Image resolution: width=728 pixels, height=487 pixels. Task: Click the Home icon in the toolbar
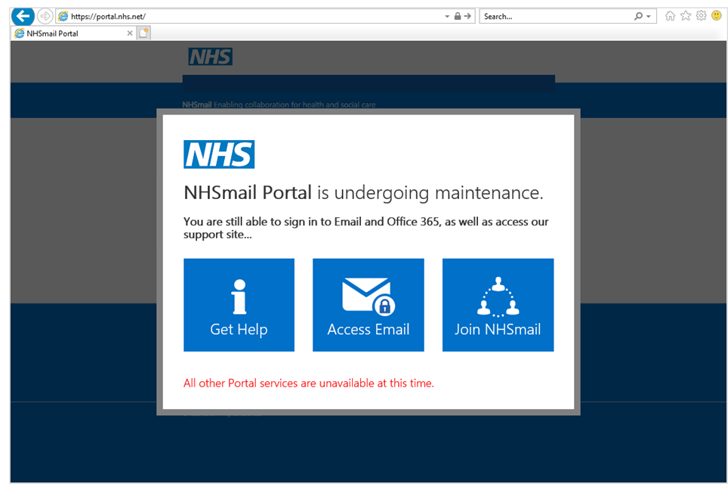click(x=670, y=16)
